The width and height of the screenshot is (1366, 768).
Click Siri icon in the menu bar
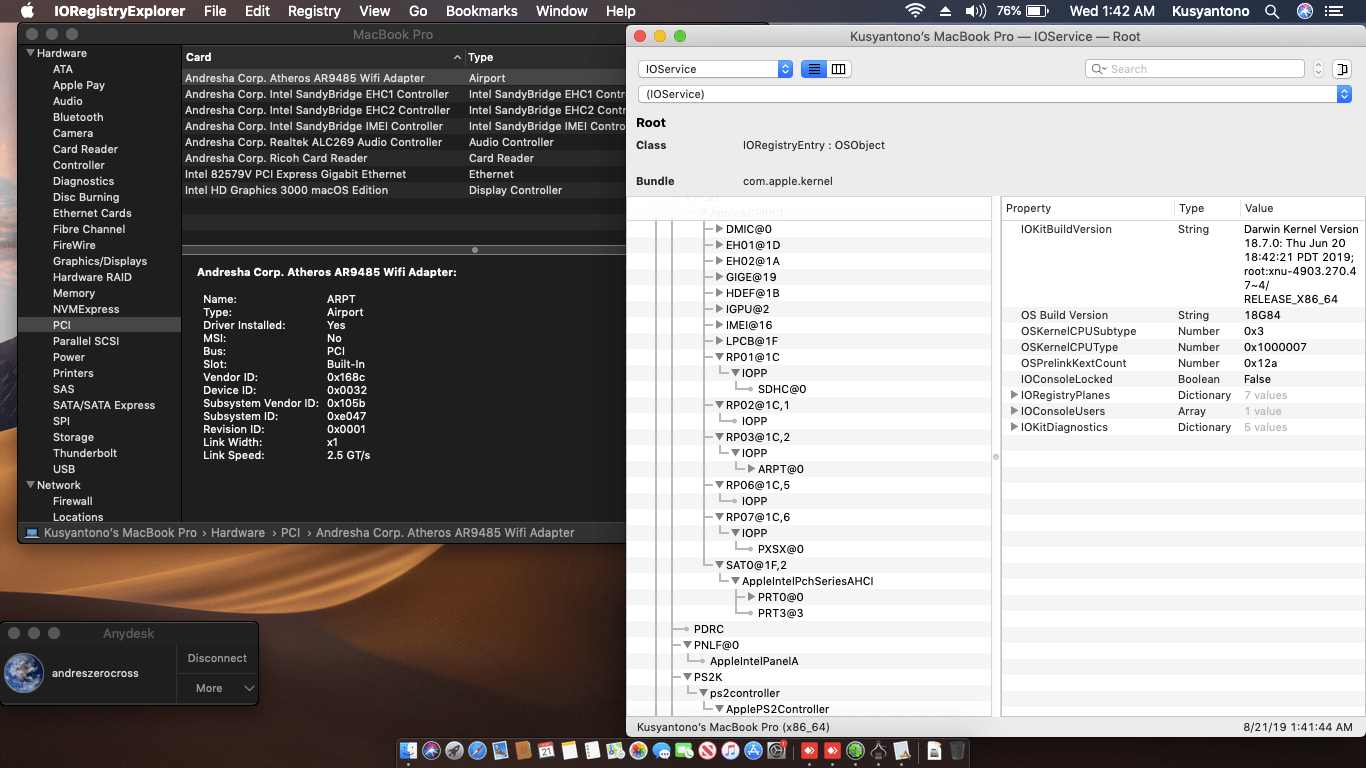click(1305, 11)
